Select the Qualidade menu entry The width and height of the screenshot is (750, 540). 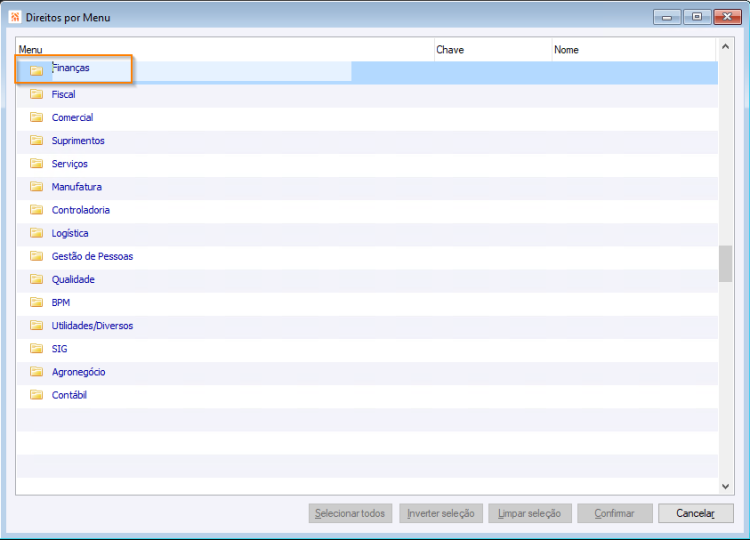click(73, 279)
